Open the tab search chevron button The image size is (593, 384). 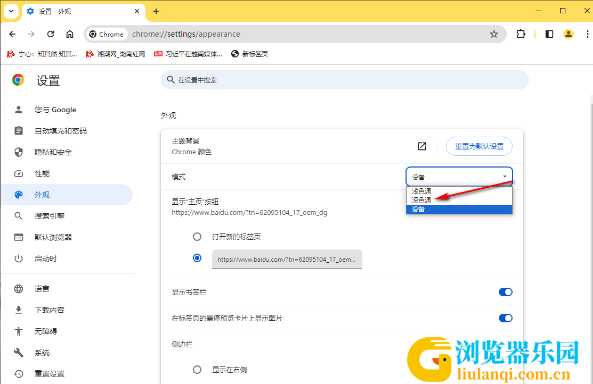click(11, 11)
